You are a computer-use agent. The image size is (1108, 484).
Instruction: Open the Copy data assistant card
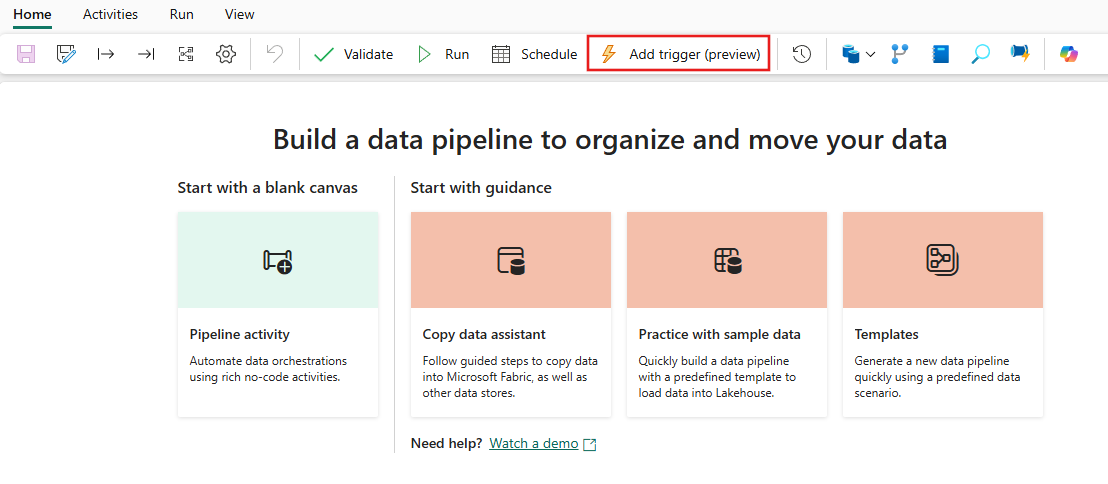pos(511,314)
